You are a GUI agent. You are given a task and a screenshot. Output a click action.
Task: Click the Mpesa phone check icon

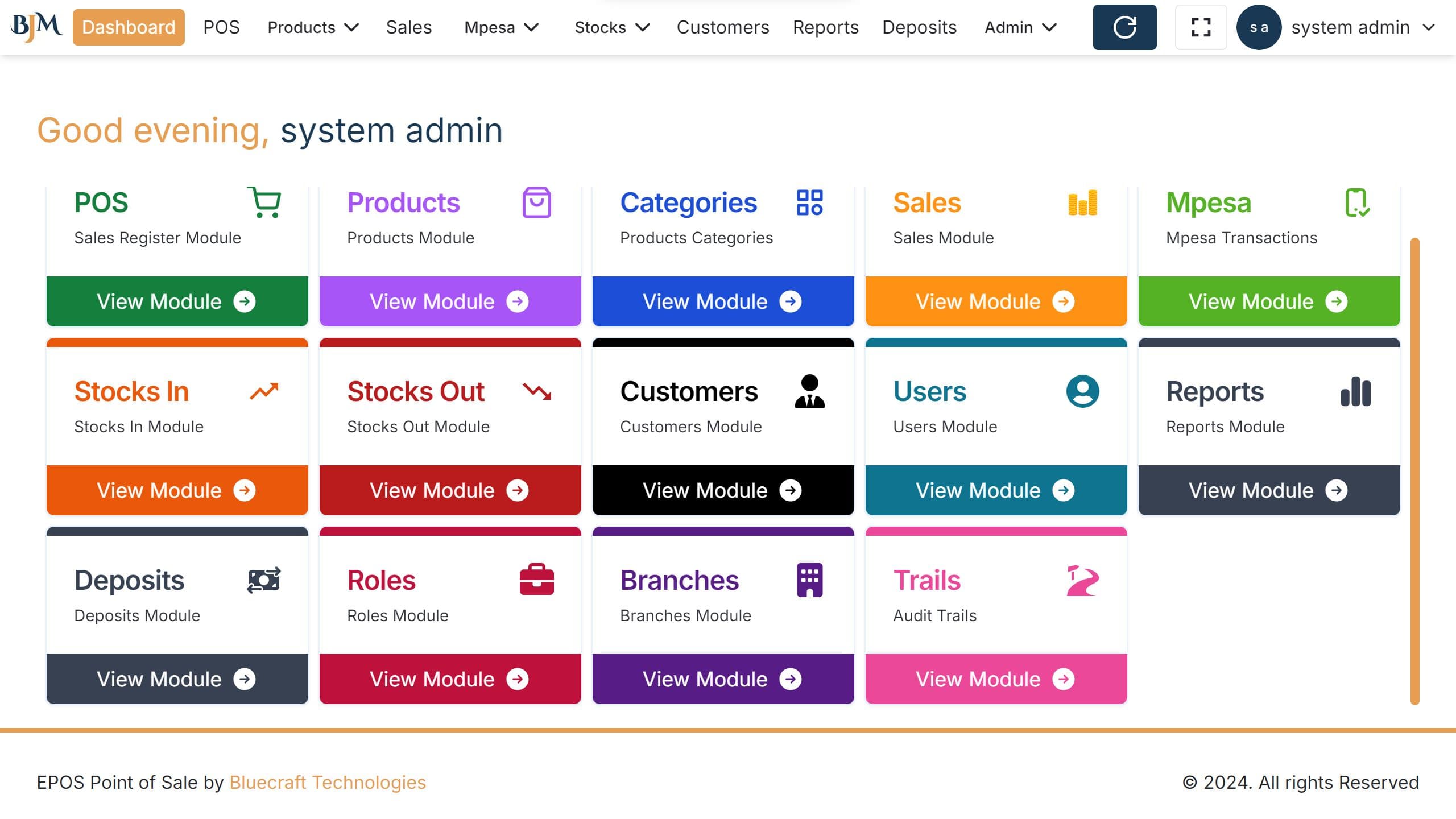click(1356, 202)
